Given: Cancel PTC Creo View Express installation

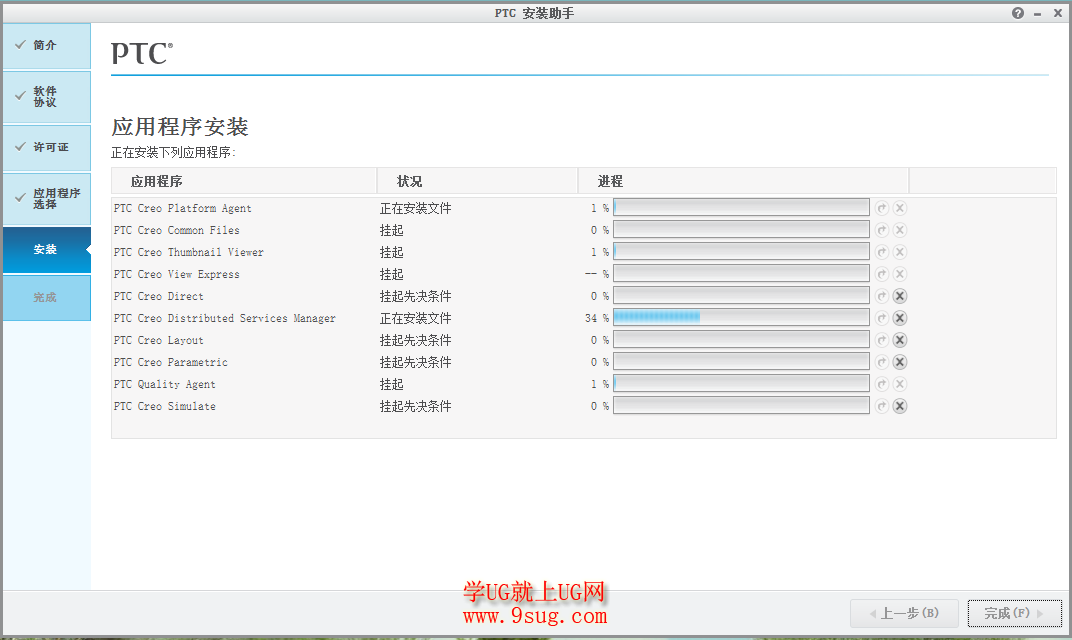Looking at the screenshot, I should tap(900, 274).
